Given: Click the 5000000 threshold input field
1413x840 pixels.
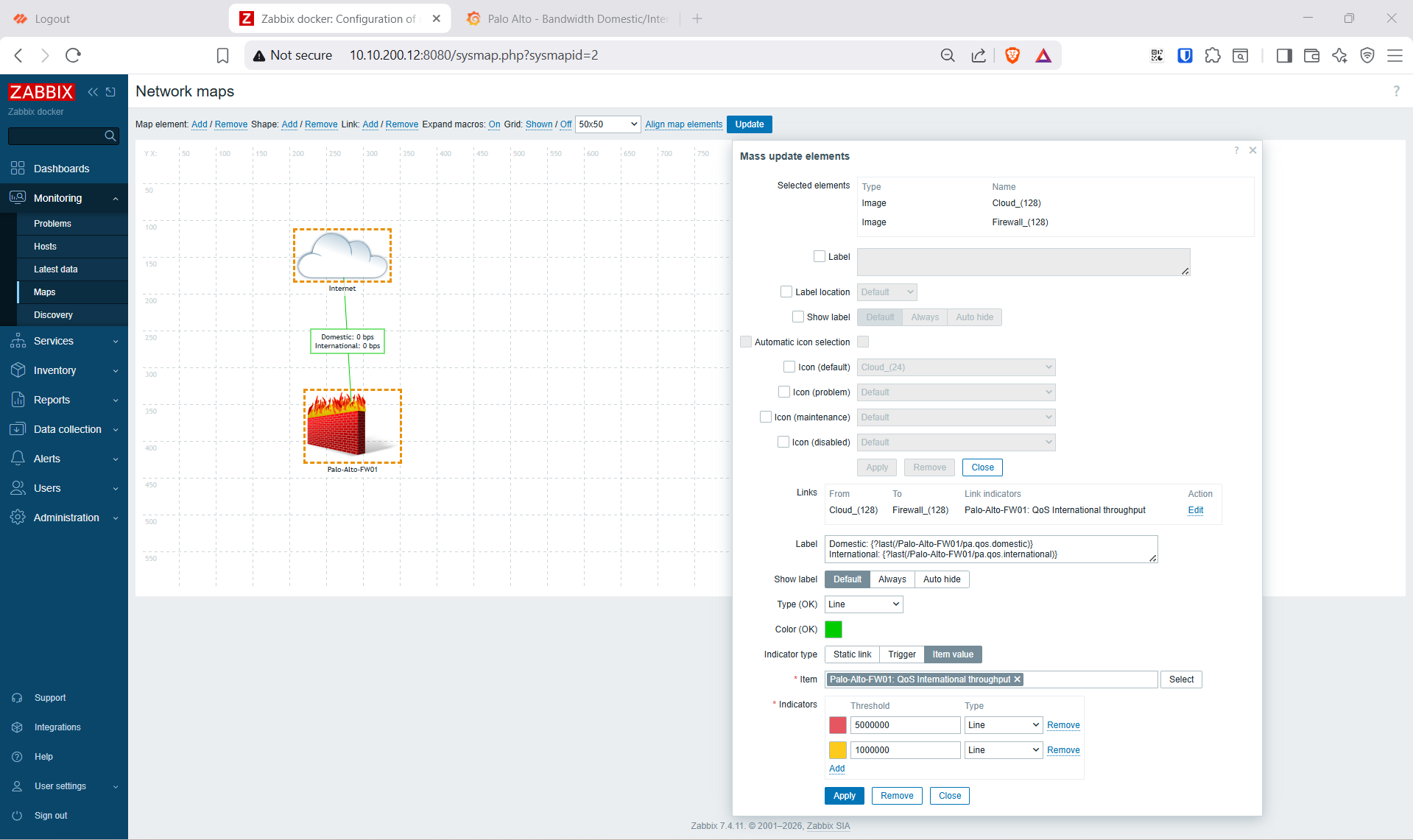Looking at the screenshot, I should pos(905,725).
